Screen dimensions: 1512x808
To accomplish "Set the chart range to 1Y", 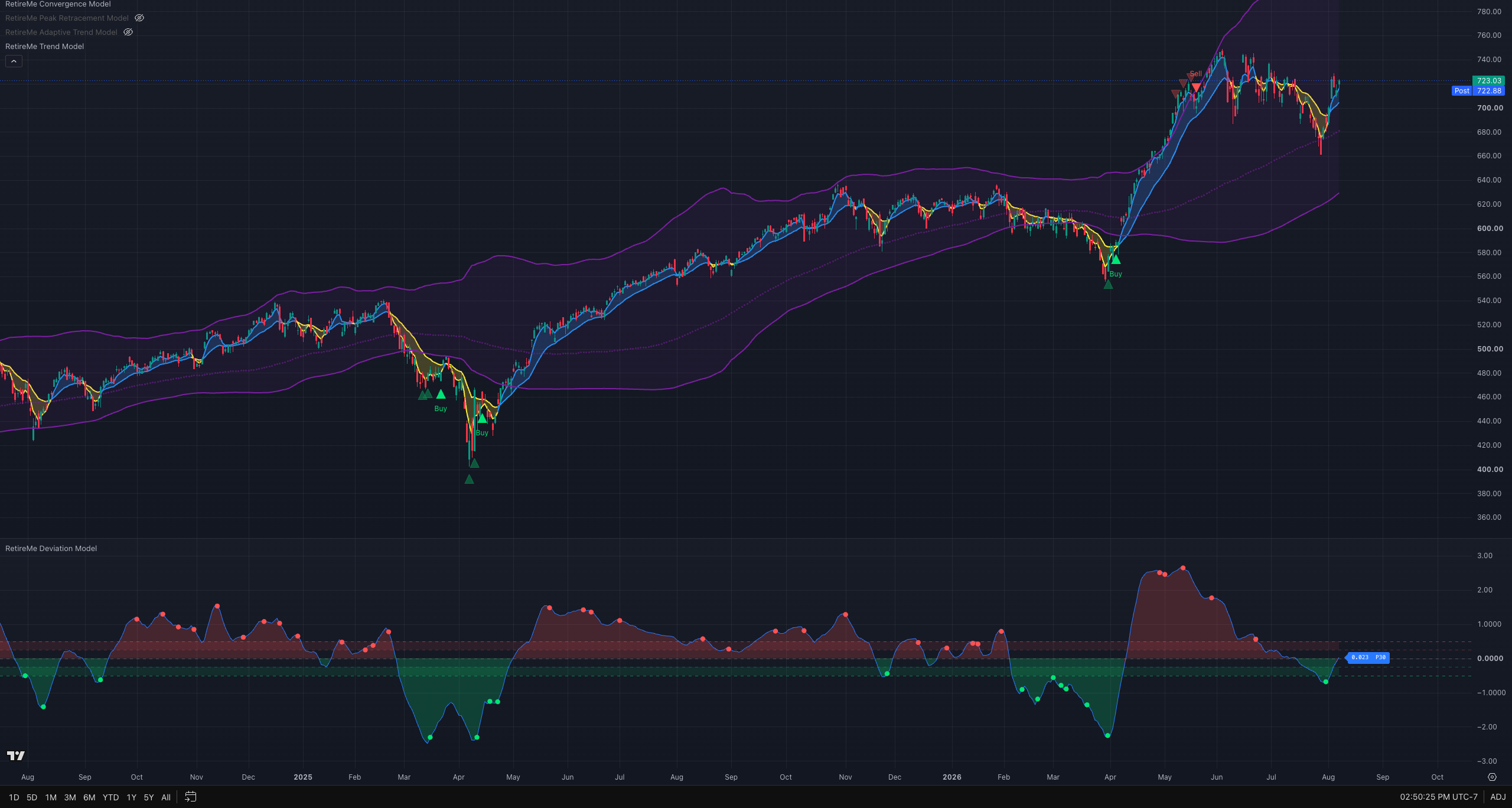I will 131,797.
